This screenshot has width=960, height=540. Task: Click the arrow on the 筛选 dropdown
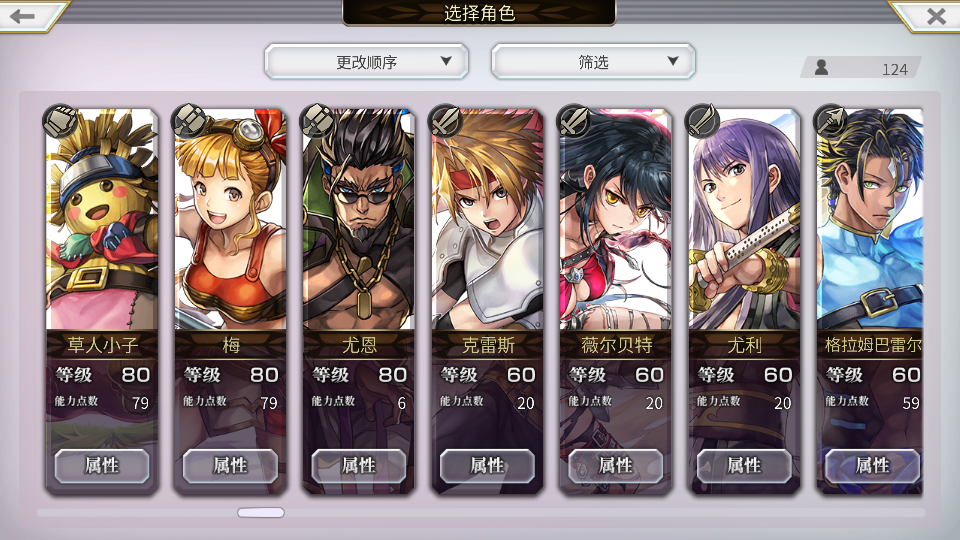[x=673, y=61]
